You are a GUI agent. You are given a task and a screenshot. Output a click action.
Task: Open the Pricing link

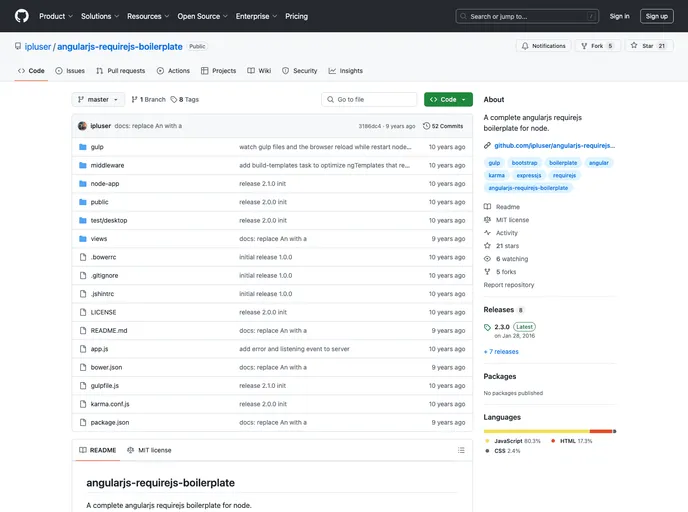(297, 16)
